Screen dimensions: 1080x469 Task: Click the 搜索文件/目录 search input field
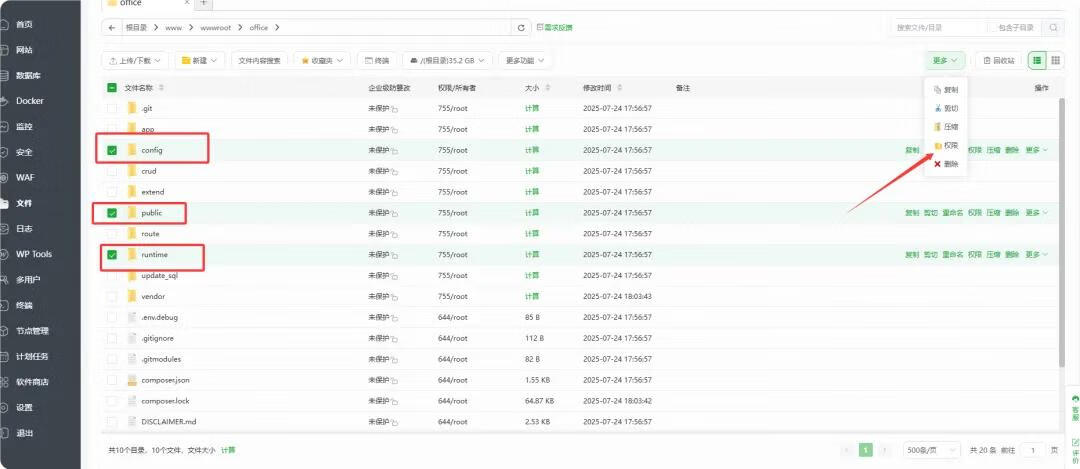(937, 28)
